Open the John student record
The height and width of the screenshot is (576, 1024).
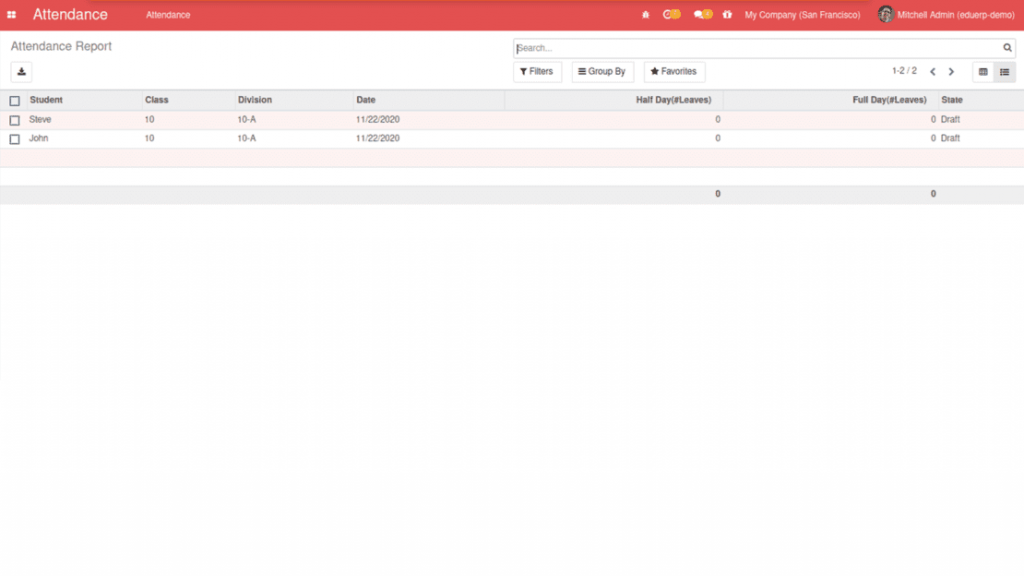click(x=39, y=138)
